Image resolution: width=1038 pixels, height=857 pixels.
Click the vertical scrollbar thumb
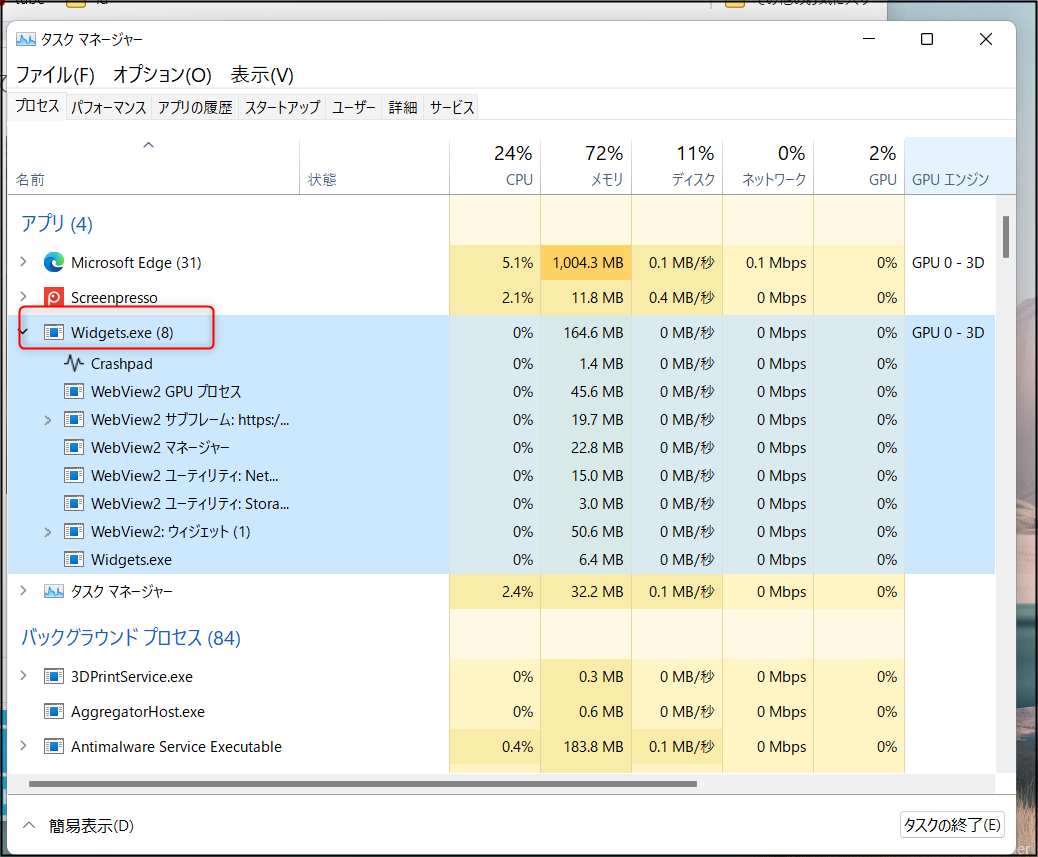pos(1006,237)
